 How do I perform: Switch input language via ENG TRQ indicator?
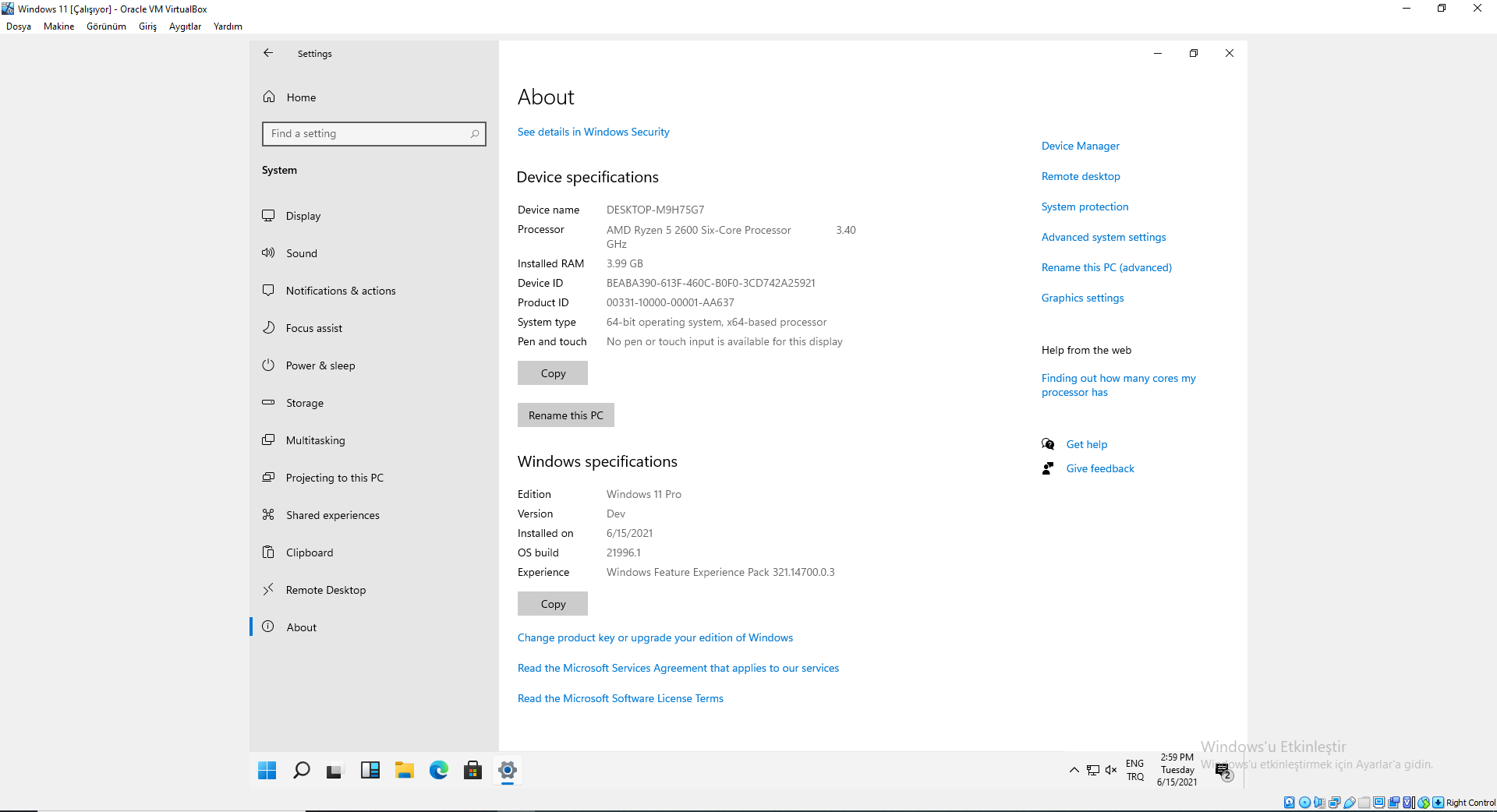point(1135,771)
